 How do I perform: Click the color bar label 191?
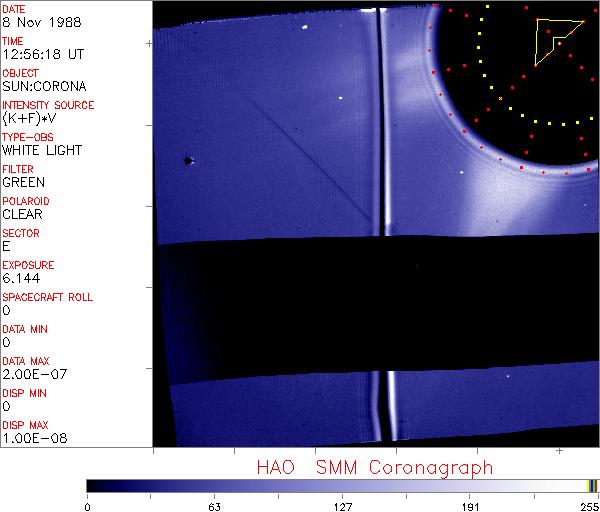pos(470,507)
